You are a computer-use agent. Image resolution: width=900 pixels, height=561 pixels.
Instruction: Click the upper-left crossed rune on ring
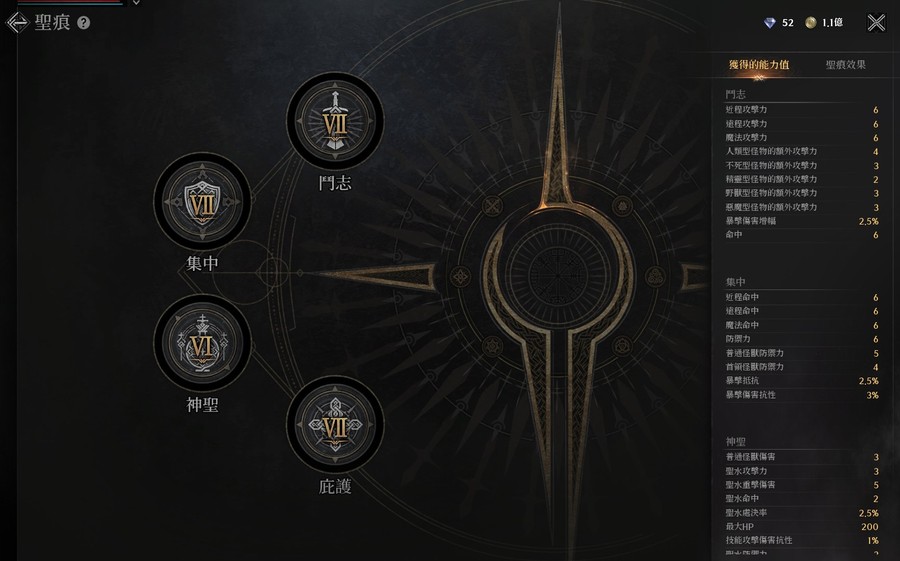pyautogui.click(x=492, y=206)
